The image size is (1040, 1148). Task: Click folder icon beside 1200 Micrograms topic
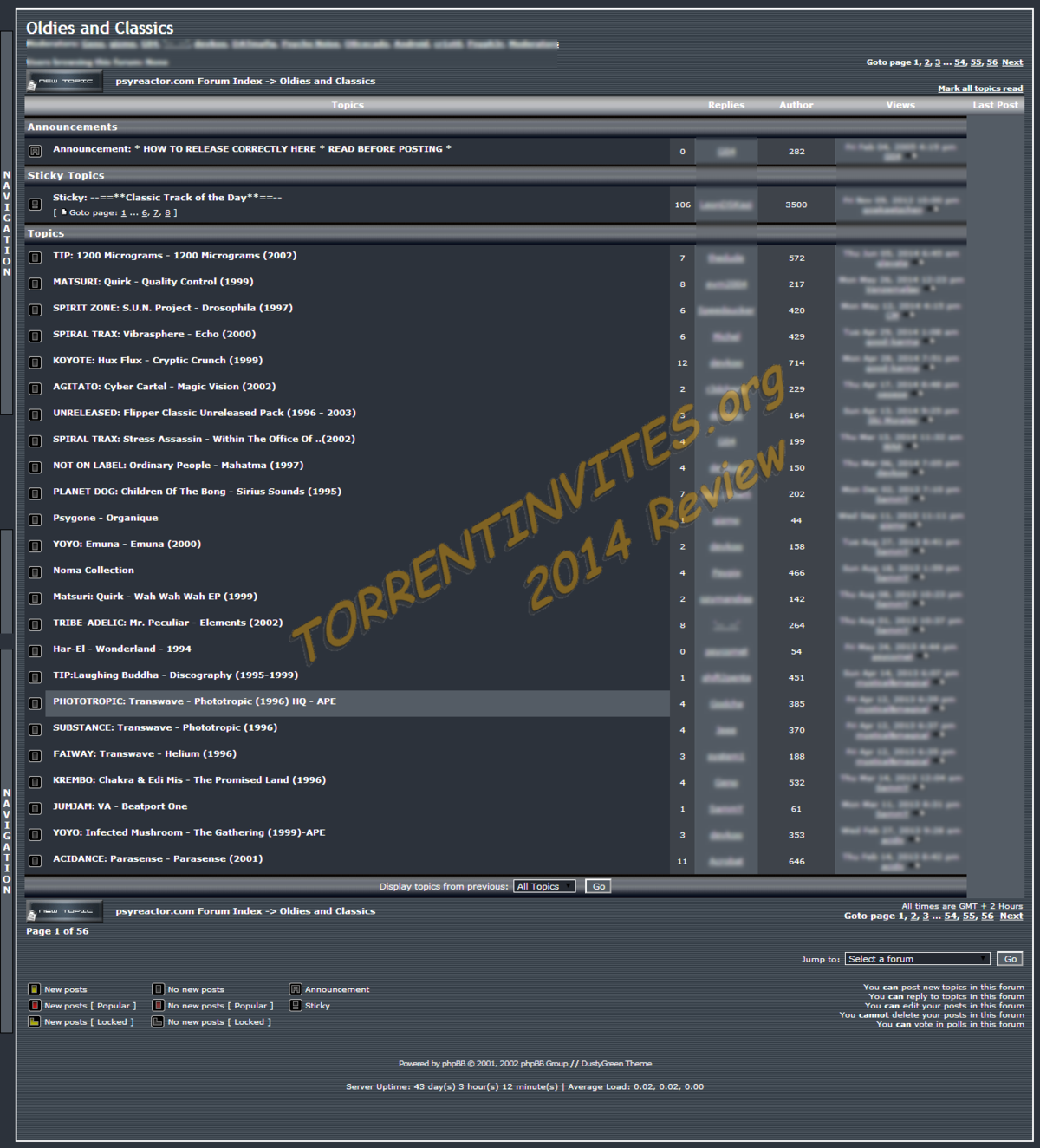(x=36, y=258)
